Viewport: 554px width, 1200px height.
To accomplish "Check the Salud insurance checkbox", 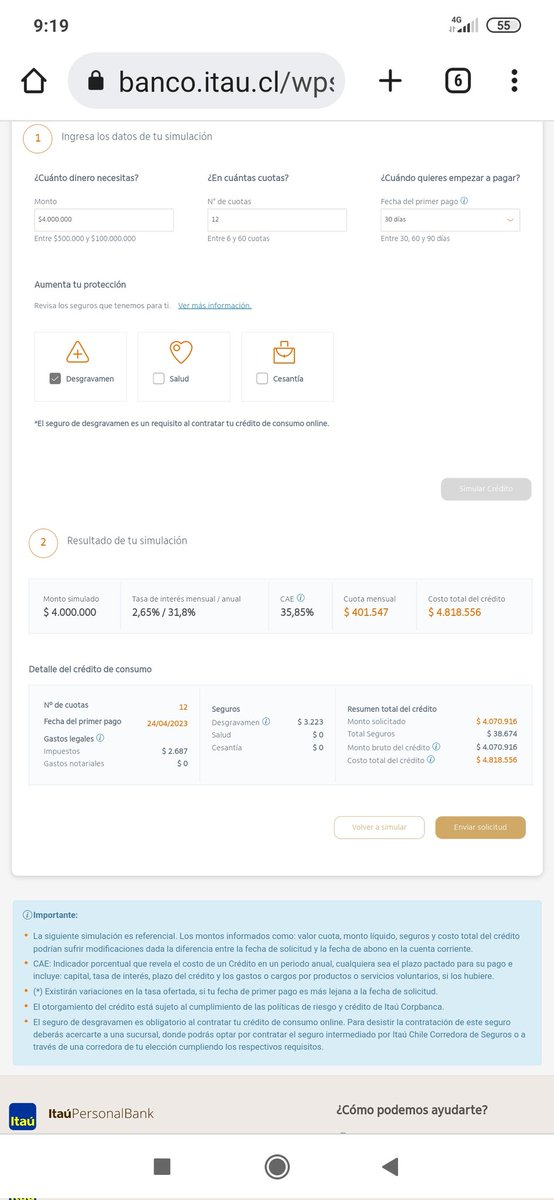I will pos(159,379).
